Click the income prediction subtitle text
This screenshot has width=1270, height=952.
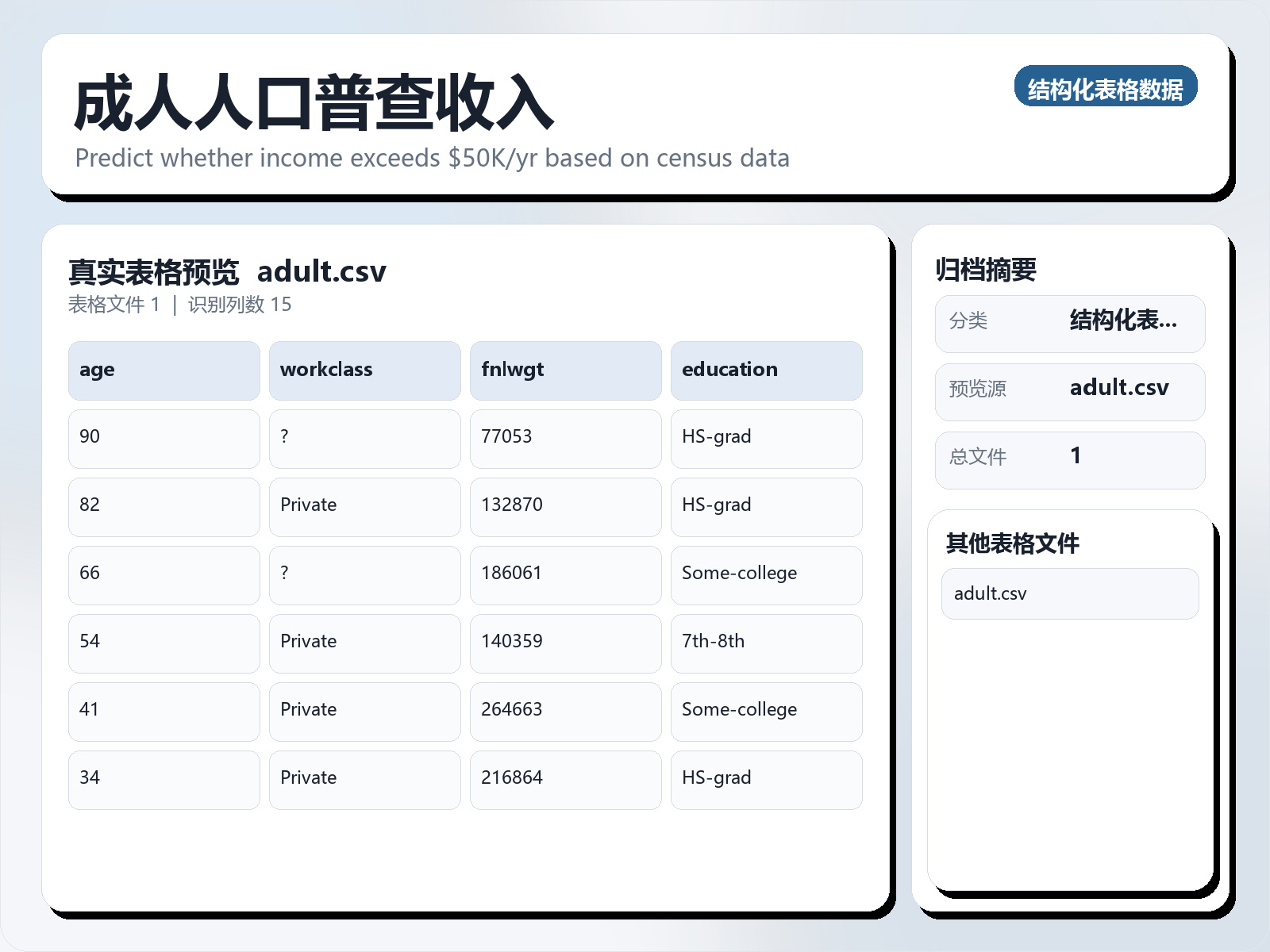[x=432, y=158]
